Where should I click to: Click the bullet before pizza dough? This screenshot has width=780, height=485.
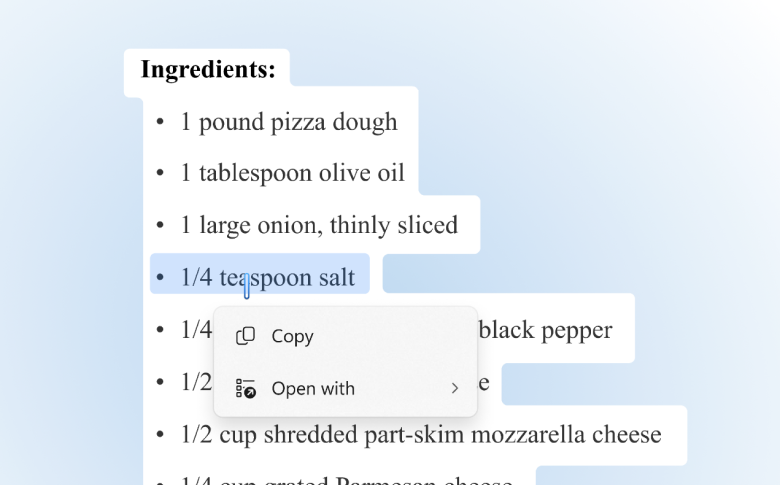[159, 122]
